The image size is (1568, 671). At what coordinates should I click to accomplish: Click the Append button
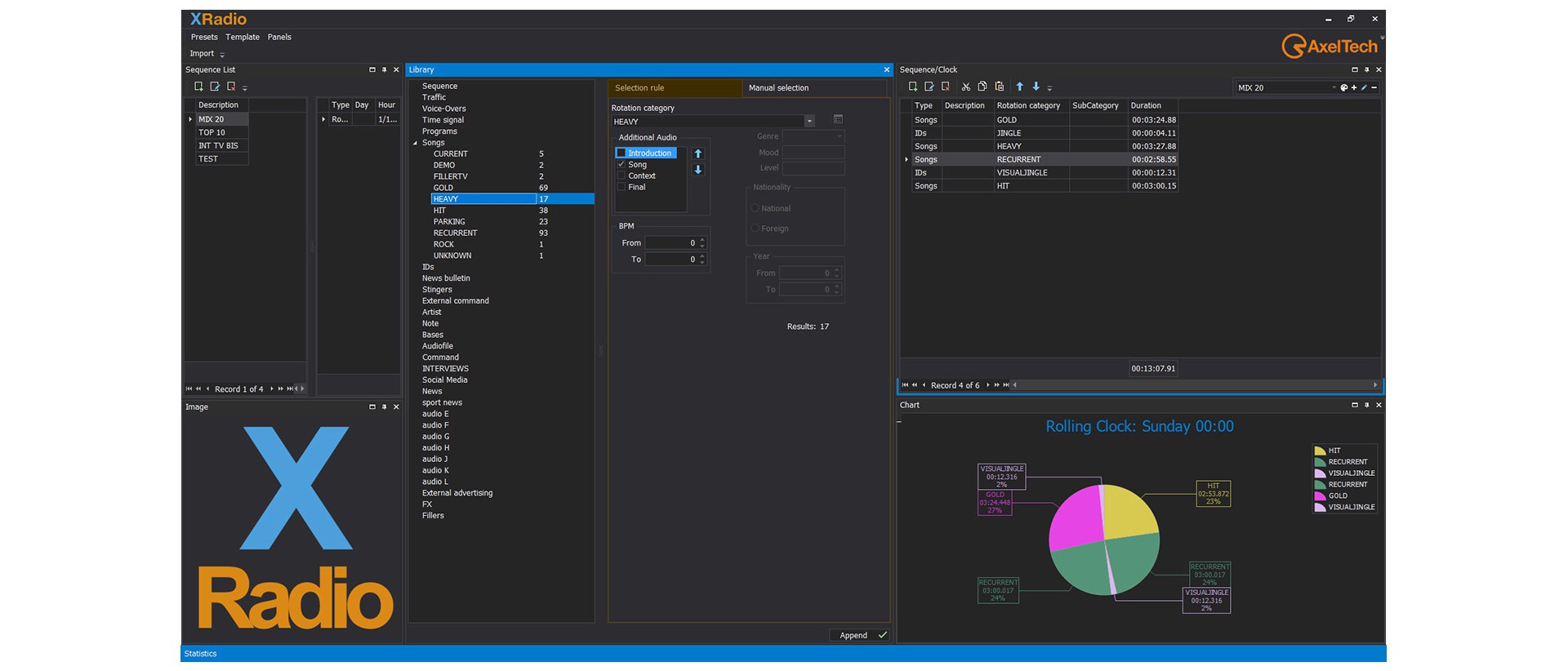tap(862, 635)
